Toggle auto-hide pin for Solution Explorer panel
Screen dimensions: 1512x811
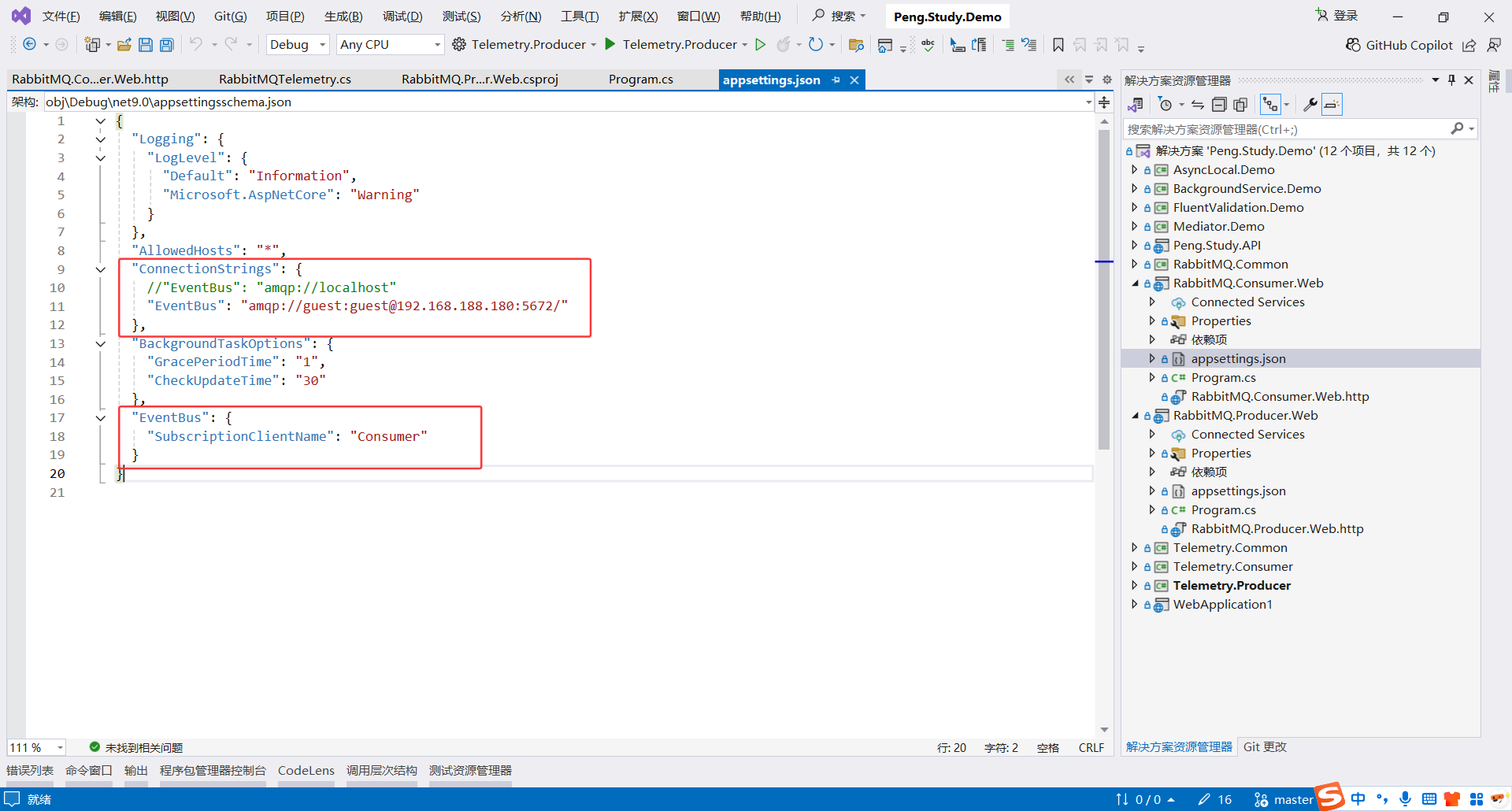[x=1451, y=80]
